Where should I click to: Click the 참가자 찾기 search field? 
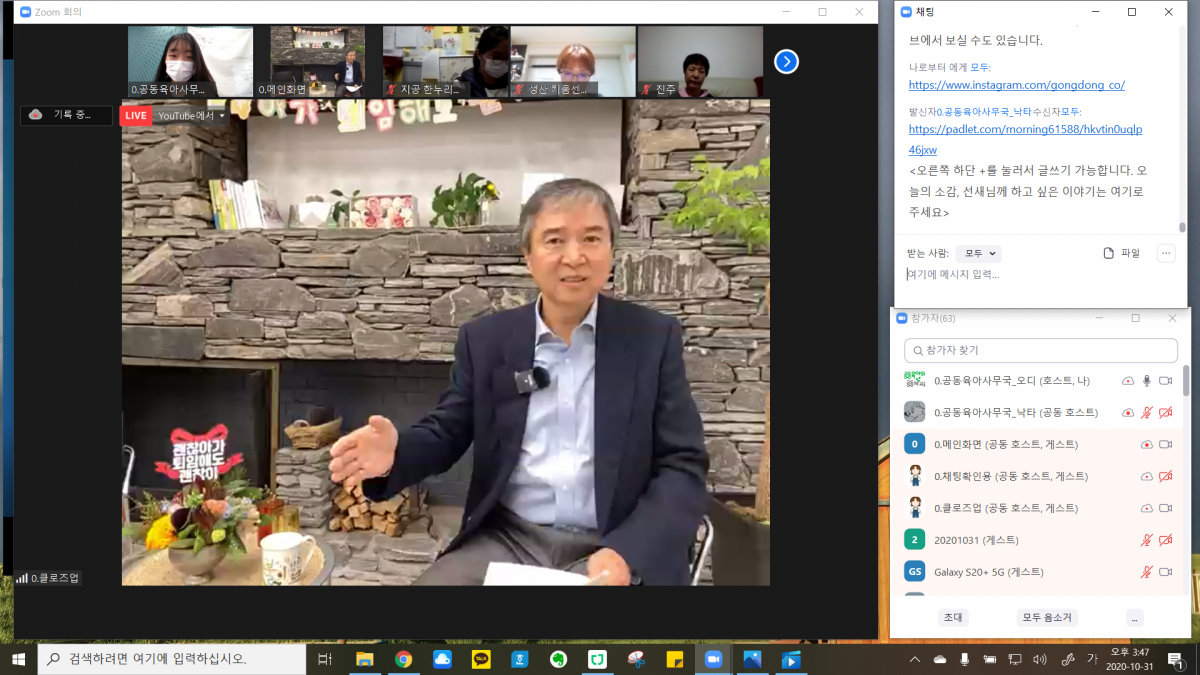[1040, 351]
